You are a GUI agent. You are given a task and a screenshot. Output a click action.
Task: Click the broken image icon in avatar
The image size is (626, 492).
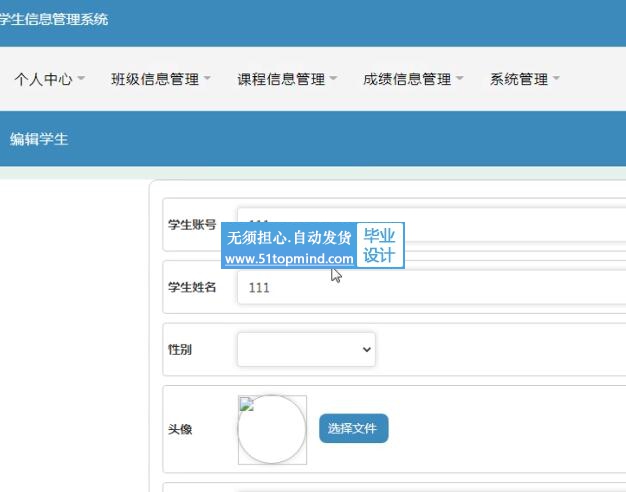tap(247, 405)
